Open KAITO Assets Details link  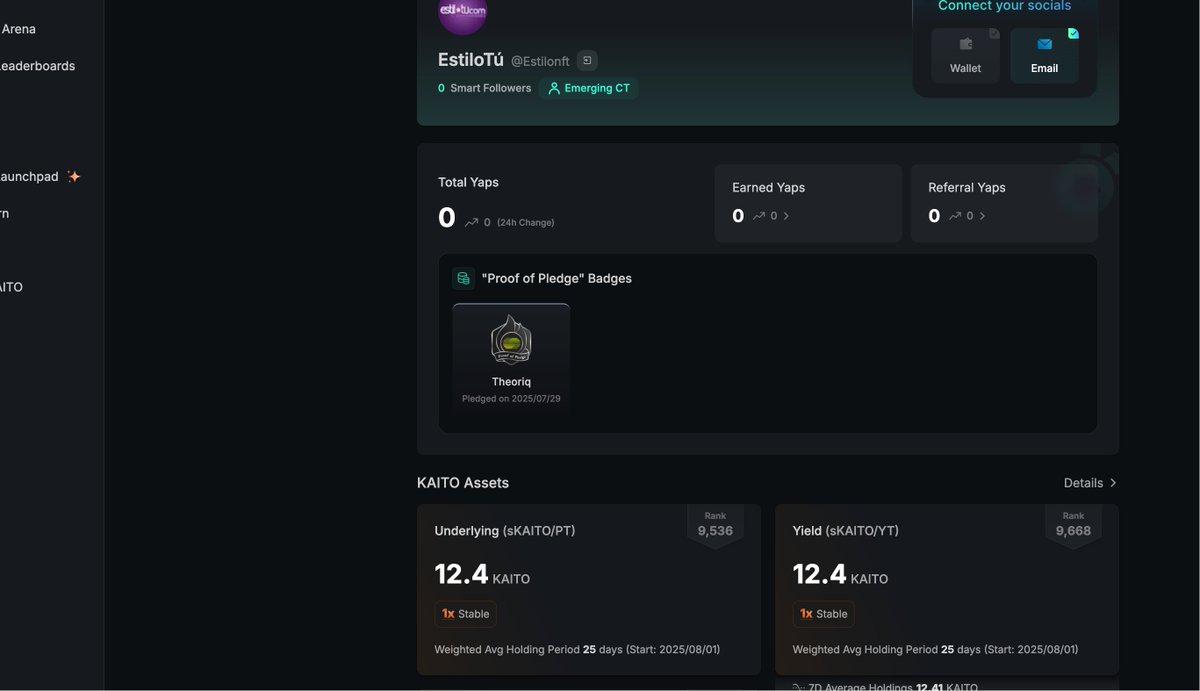[1090, 483]
